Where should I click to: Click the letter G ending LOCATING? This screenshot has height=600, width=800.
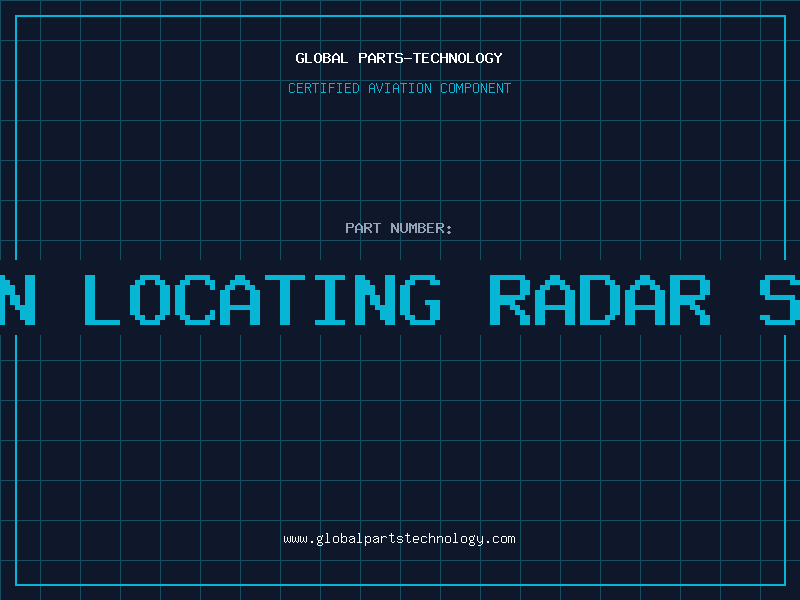(x=420, y=299)
